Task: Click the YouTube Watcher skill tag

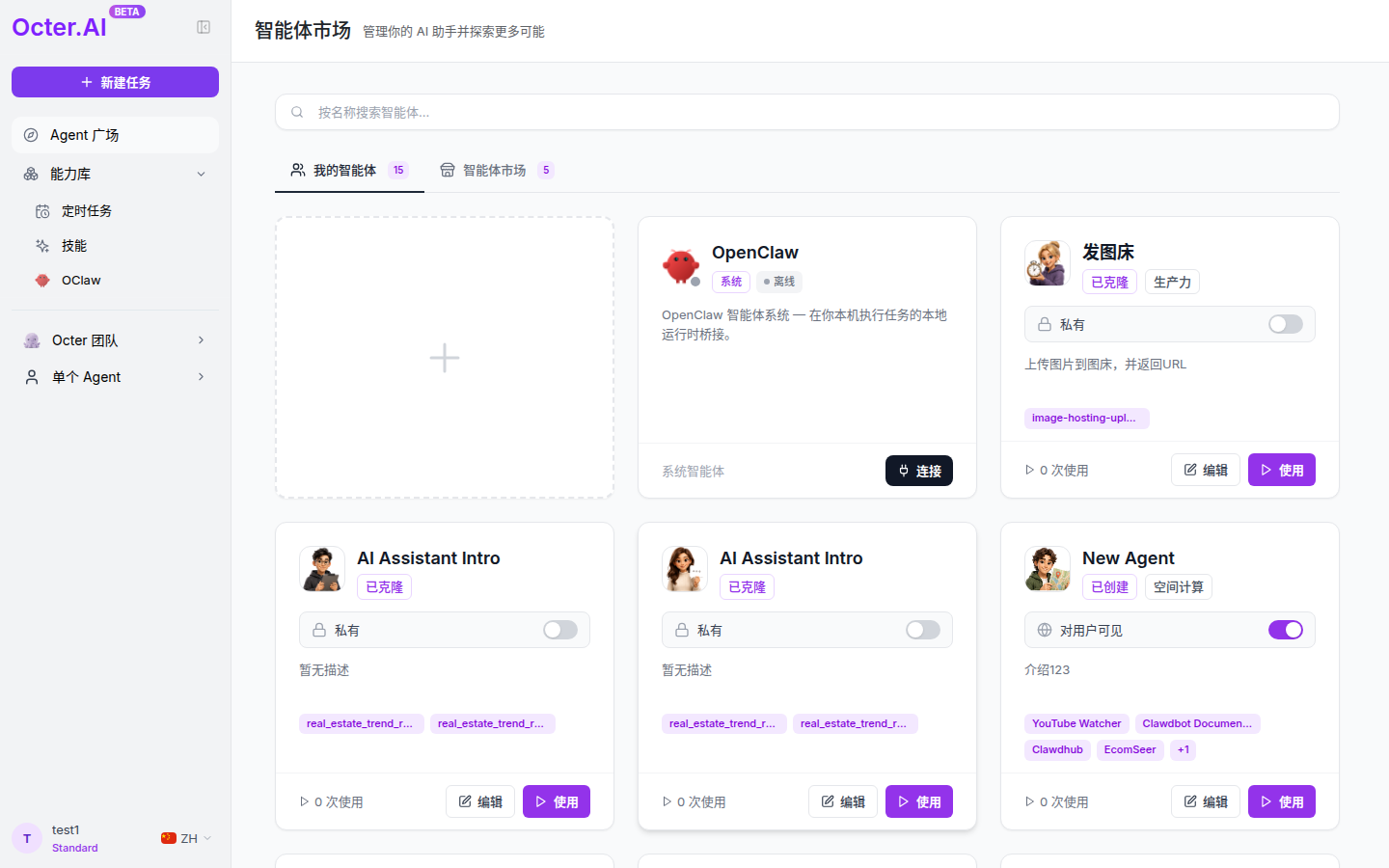Action: (x=1076, y=723)
